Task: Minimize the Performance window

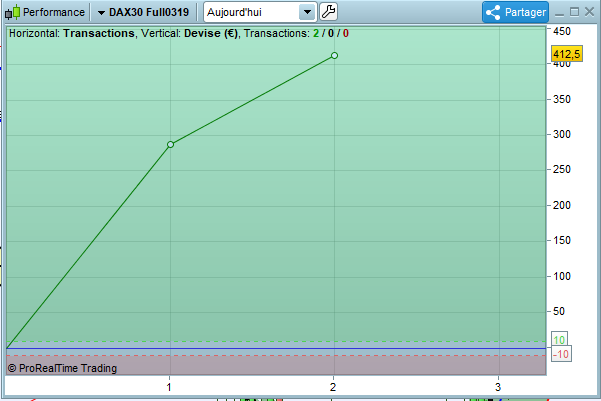Action: [x=560, y=13]
